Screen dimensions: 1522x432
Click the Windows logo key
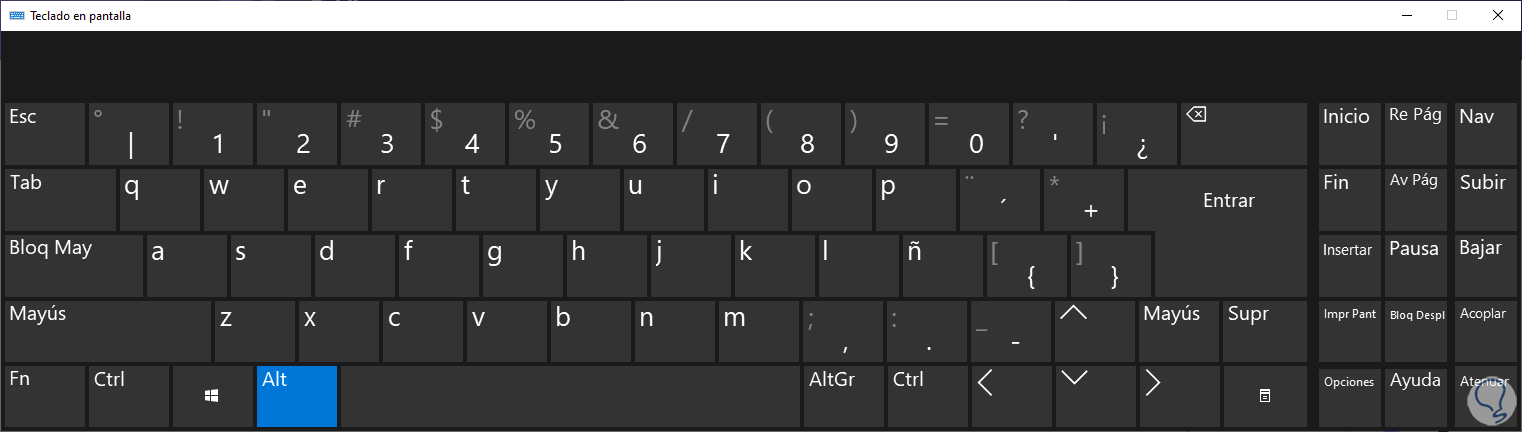point(212,396)
